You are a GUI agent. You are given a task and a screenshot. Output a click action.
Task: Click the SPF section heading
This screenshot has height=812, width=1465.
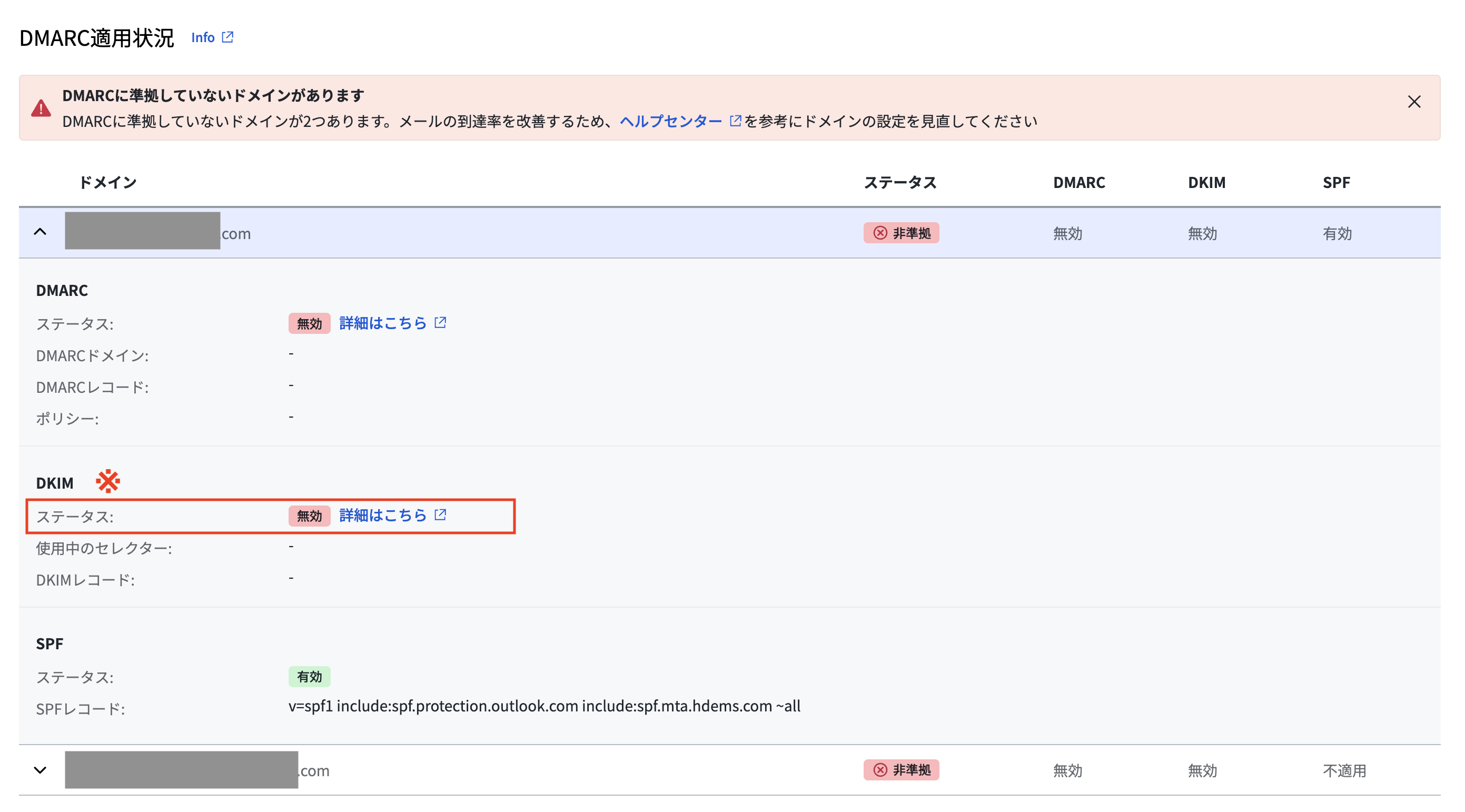(x=50, y=643)
